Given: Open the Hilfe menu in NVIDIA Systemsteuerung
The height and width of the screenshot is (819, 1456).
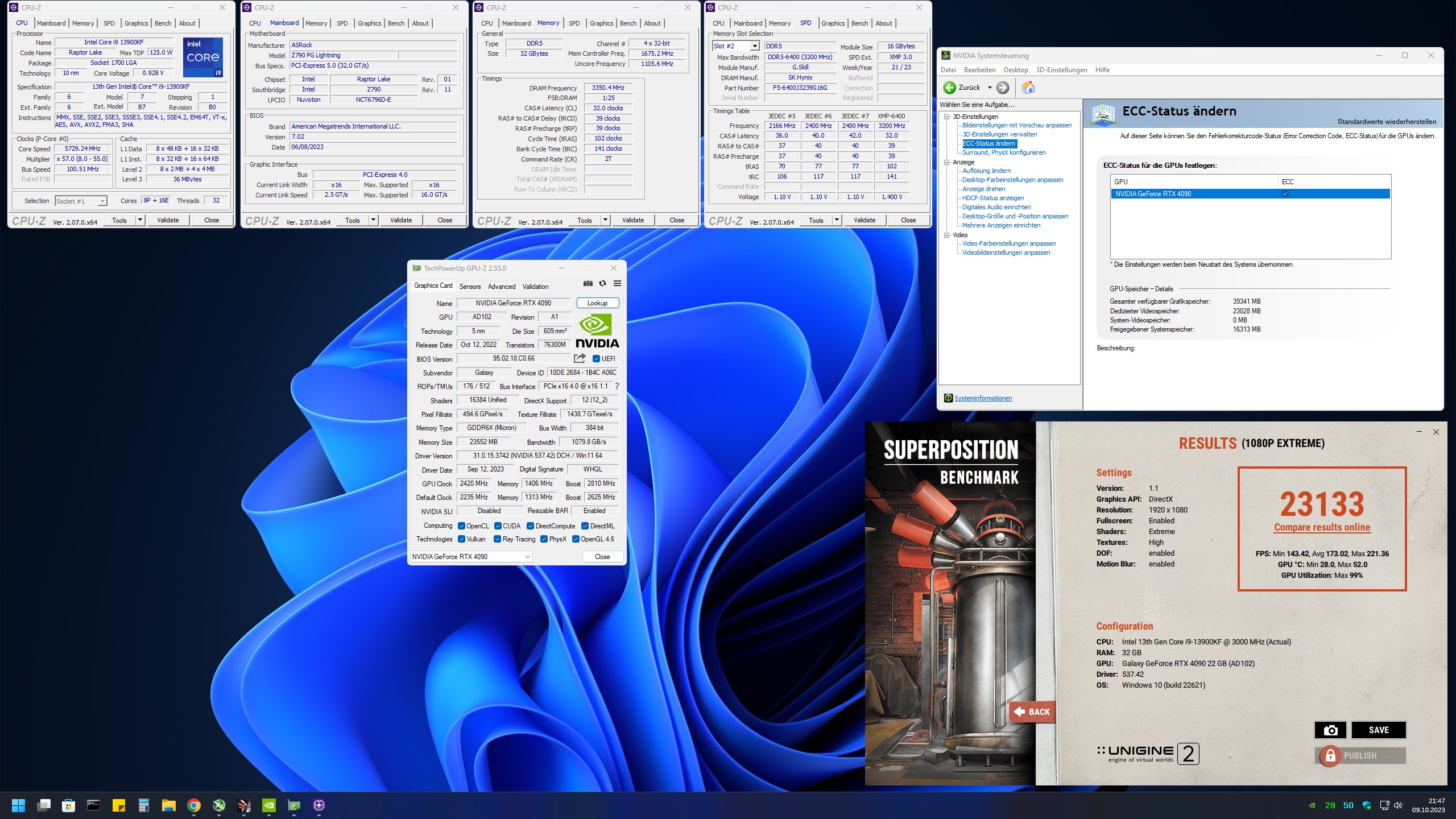Looking at the screenshot, I should pyautogui.click(x=1102, y=70).
